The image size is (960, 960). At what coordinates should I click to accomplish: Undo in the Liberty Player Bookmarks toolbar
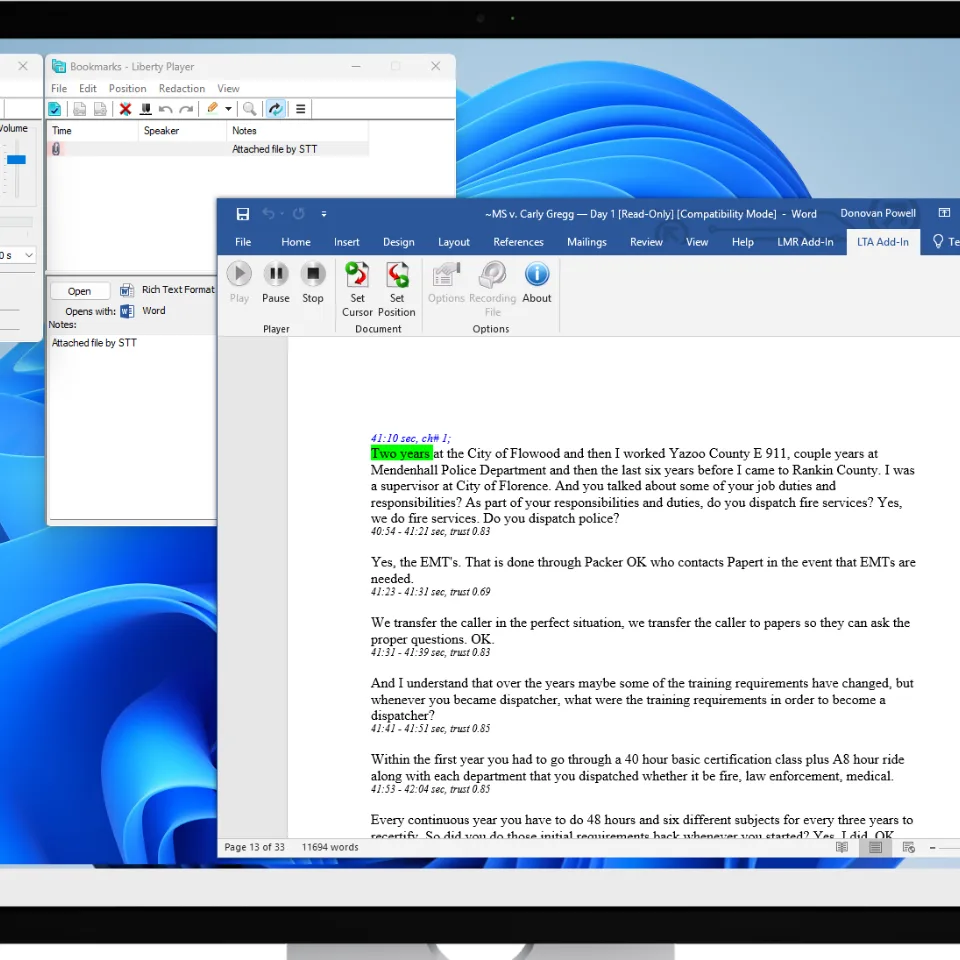click(x=165, y=109)
